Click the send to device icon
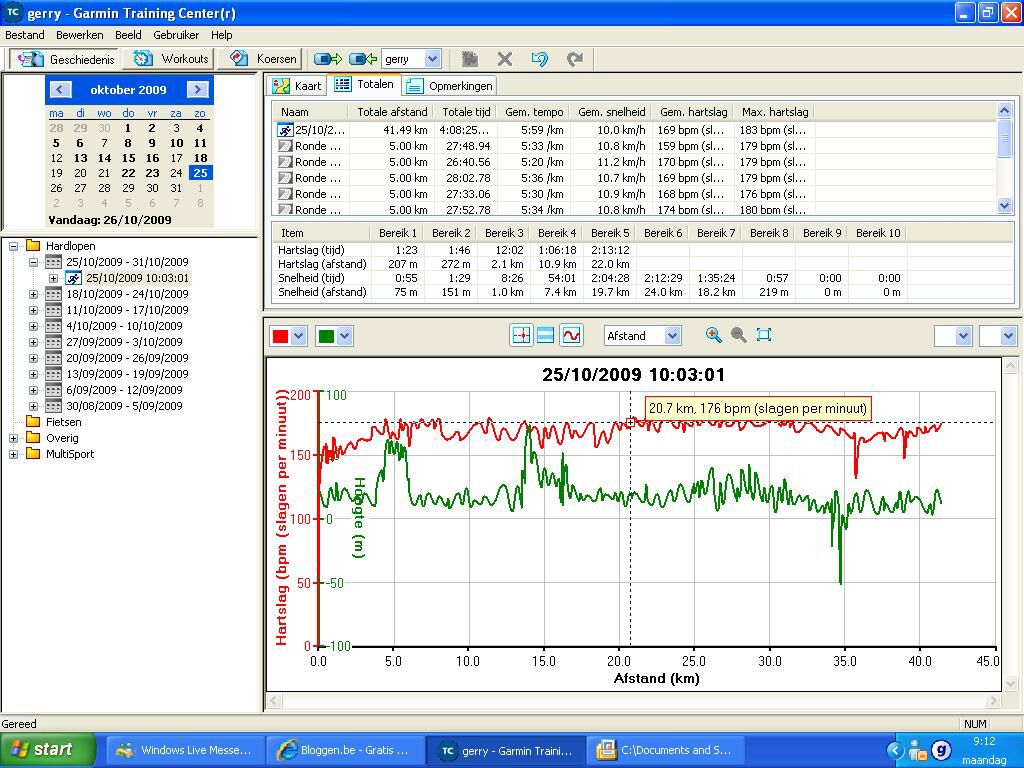Image resolution: width=1024 pixels, height=768 pixels. (328, 59)
